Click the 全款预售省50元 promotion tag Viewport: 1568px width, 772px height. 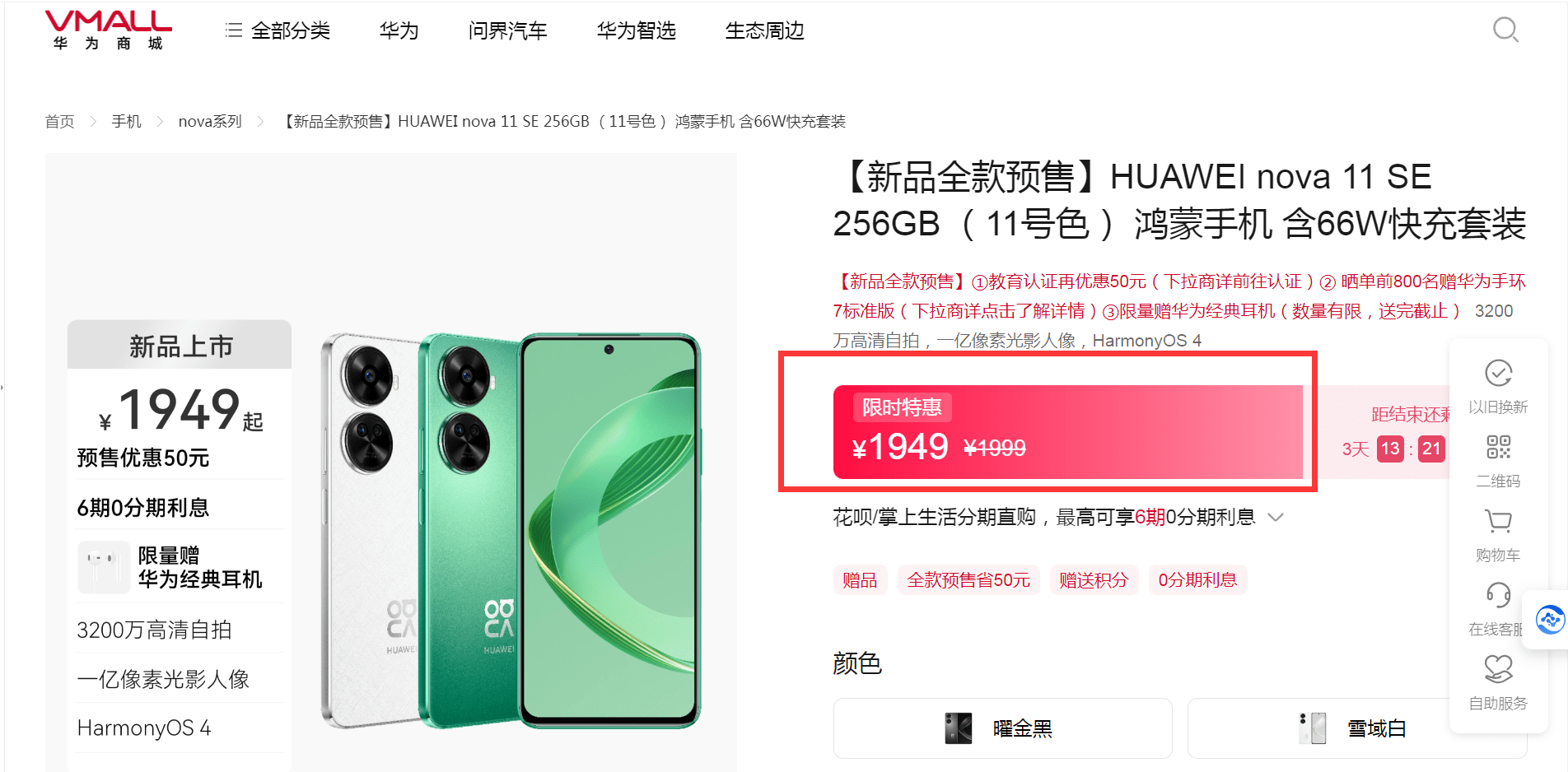[x=968, y=580]
